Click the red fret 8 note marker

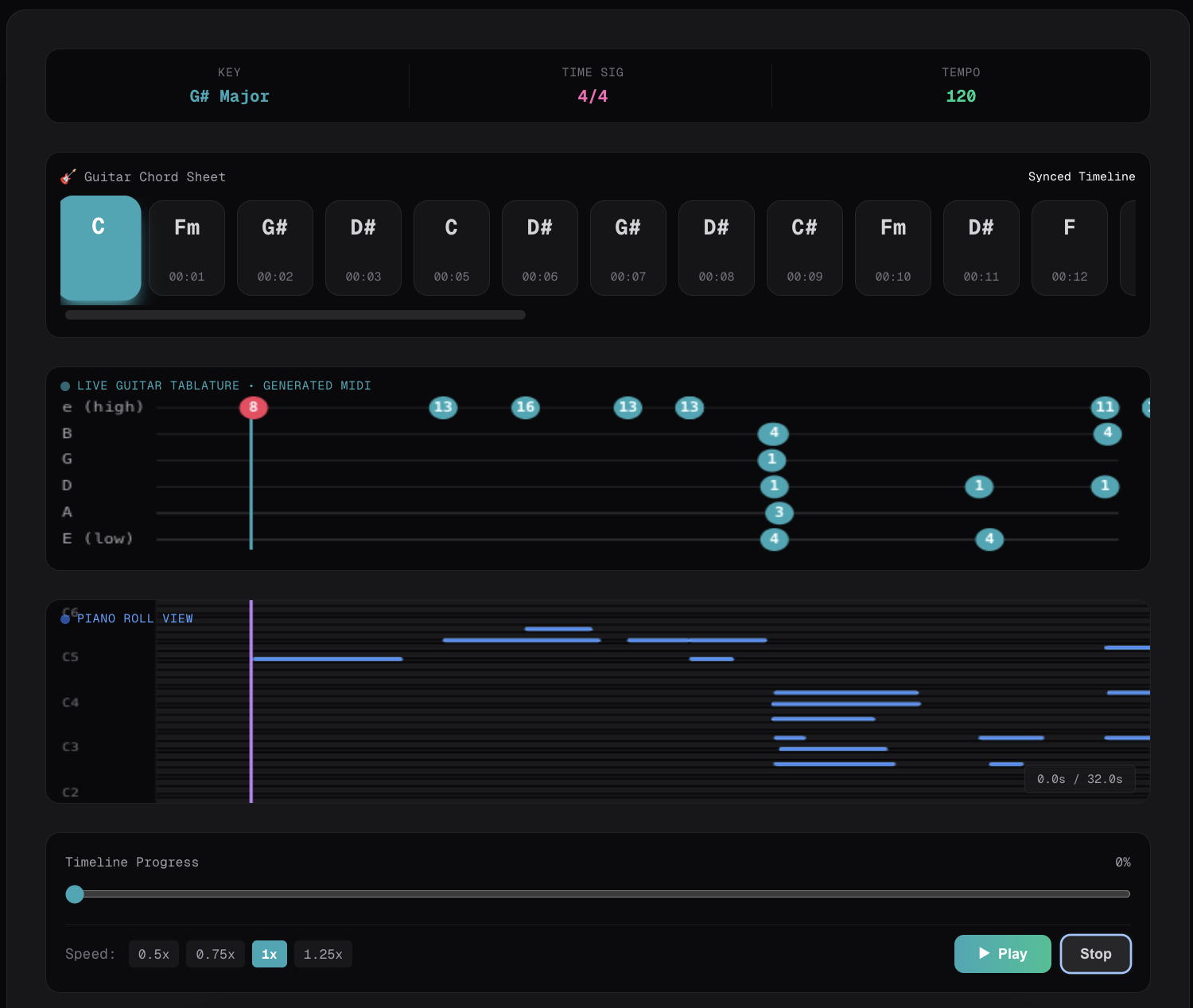pyautogui.click(x=254, y=408)
